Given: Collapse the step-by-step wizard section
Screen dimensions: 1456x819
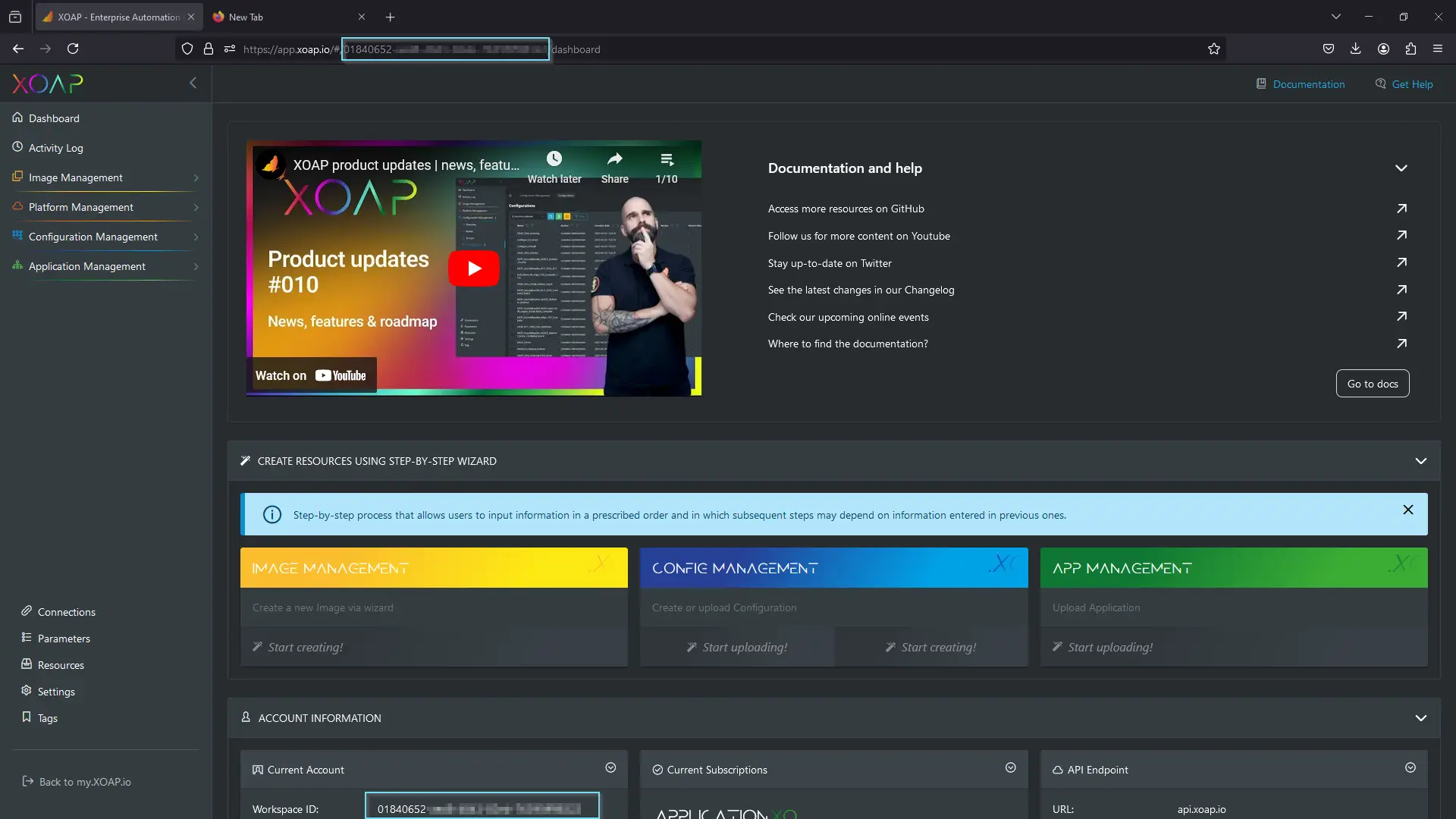Looking at the screenshot, I should tap(1421, 461).
